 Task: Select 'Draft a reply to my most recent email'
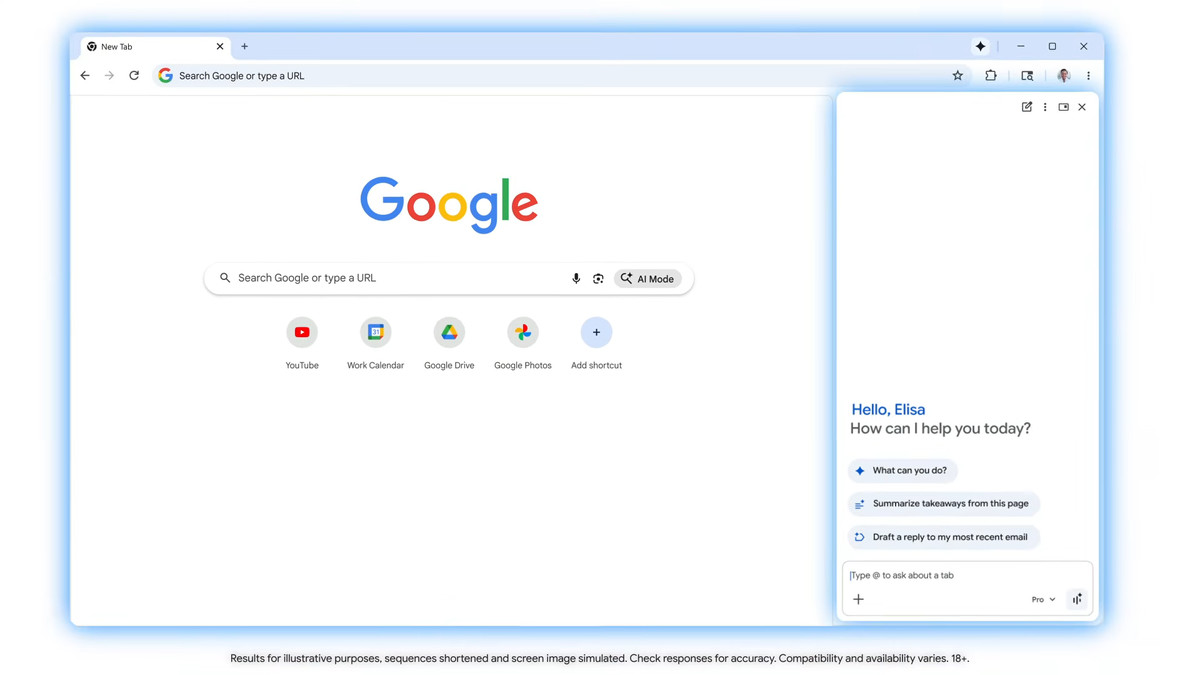point(944,537)
